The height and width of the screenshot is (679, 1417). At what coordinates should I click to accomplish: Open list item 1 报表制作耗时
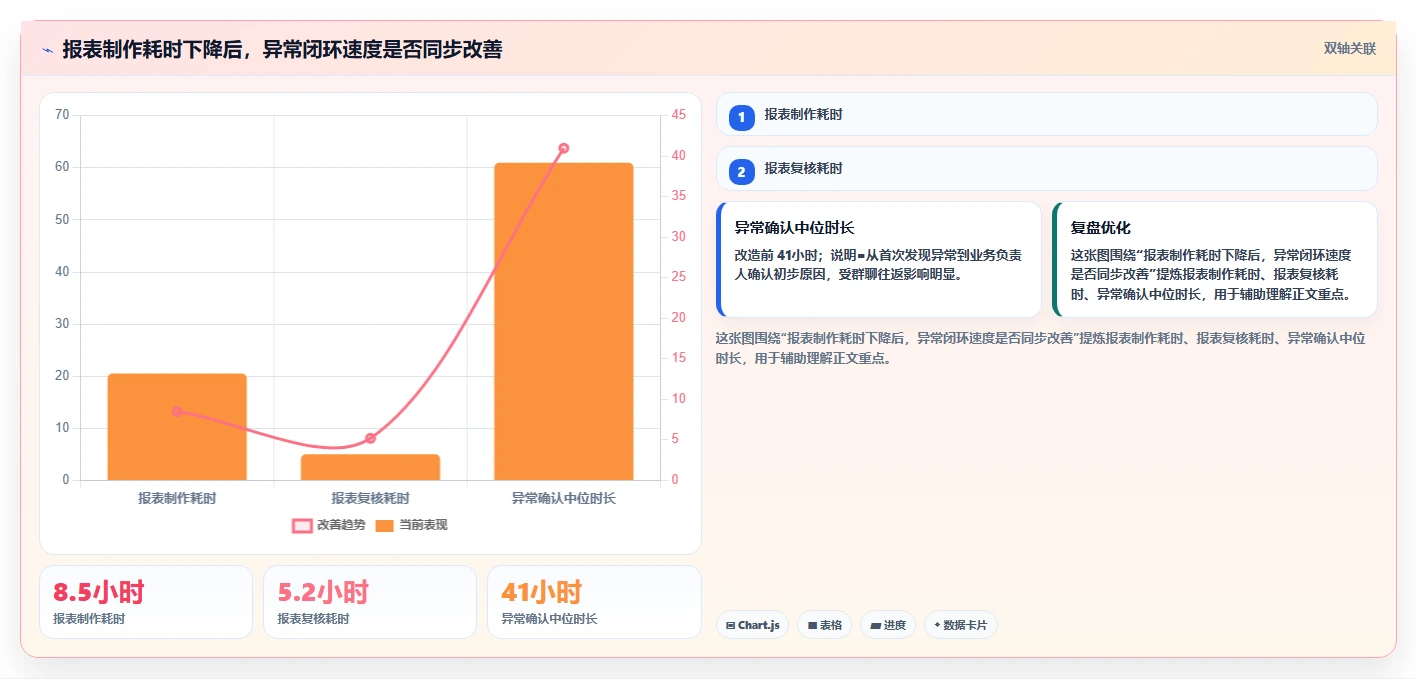[x=1047, y=114]
